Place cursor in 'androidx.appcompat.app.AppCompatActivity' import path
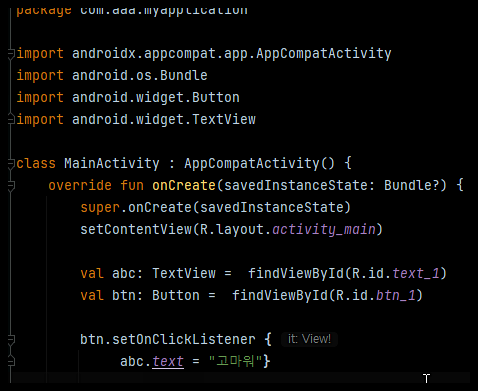This screenshot has height=391, width=478. click(232, 54)
